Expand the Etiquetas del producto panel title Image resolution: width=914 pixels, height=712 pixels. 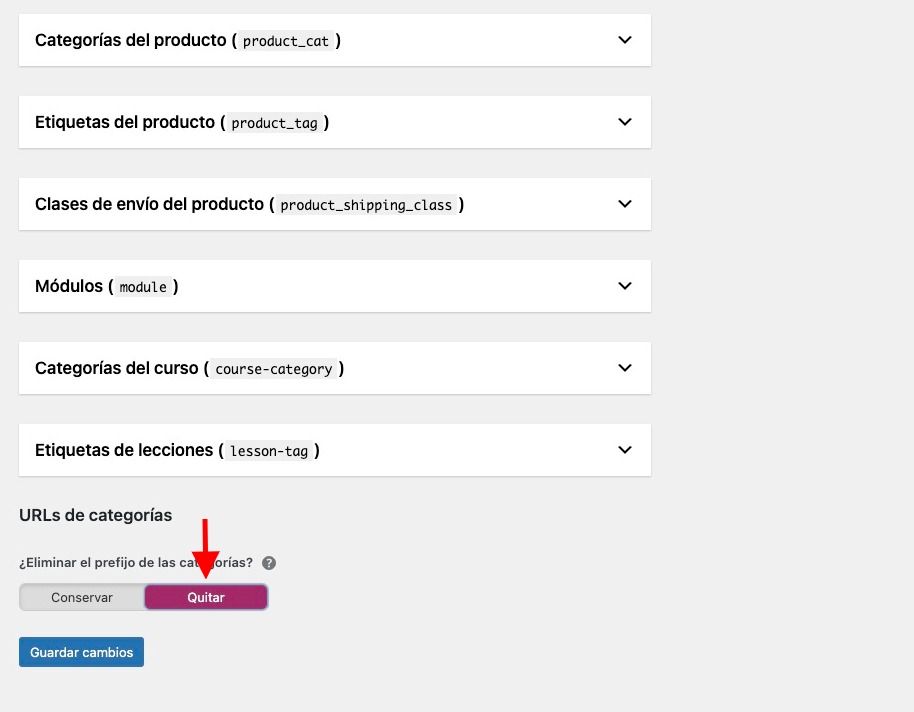pos(182,122)
